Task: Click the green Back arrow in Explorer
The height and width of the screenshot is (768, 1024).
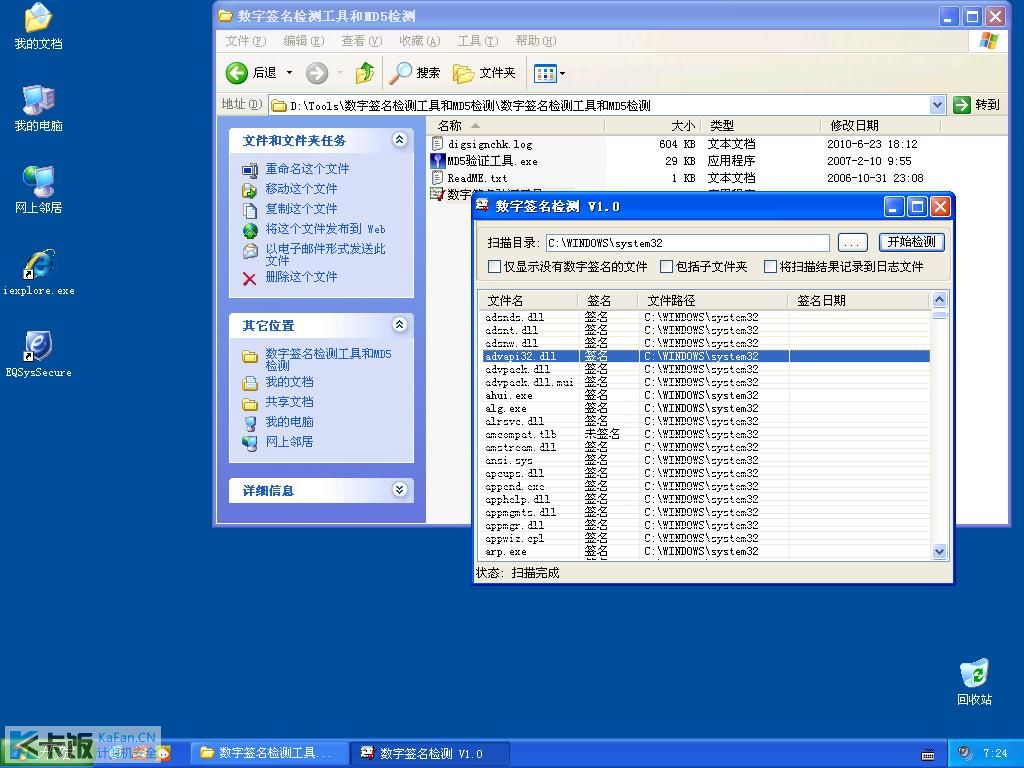Action: 236,72
